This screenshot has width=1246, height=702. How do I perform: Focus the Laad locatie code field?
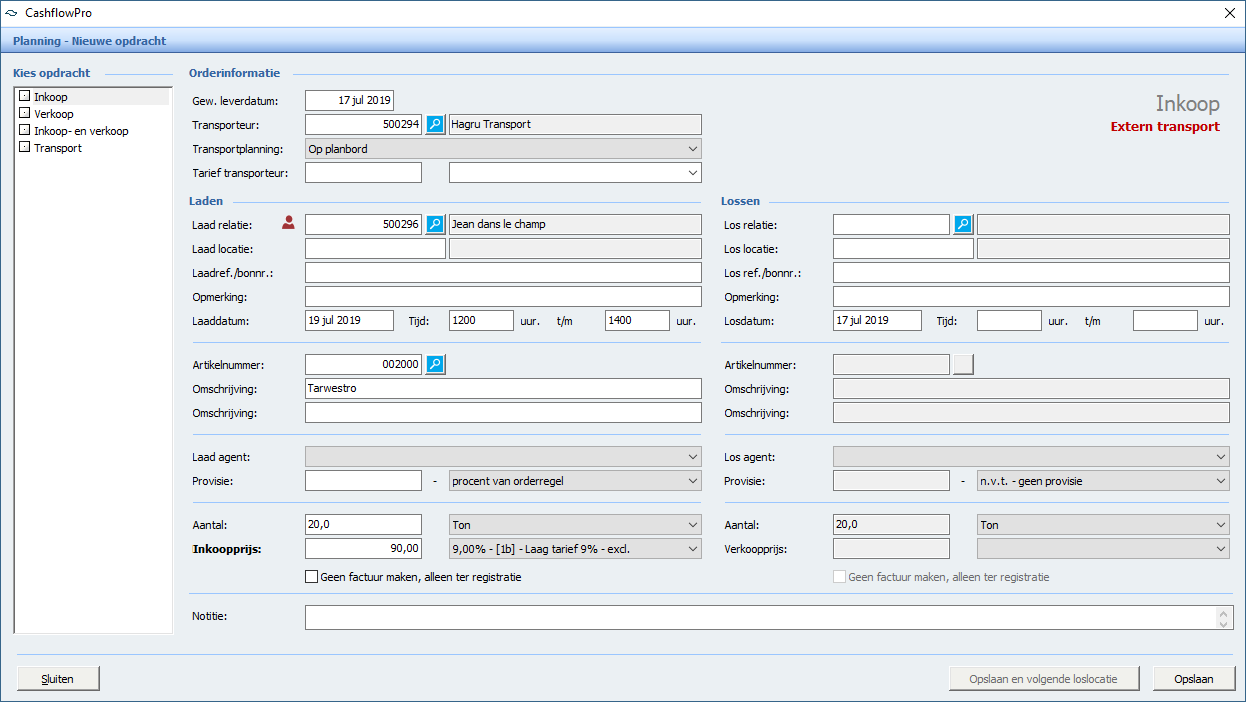point(375,249)
